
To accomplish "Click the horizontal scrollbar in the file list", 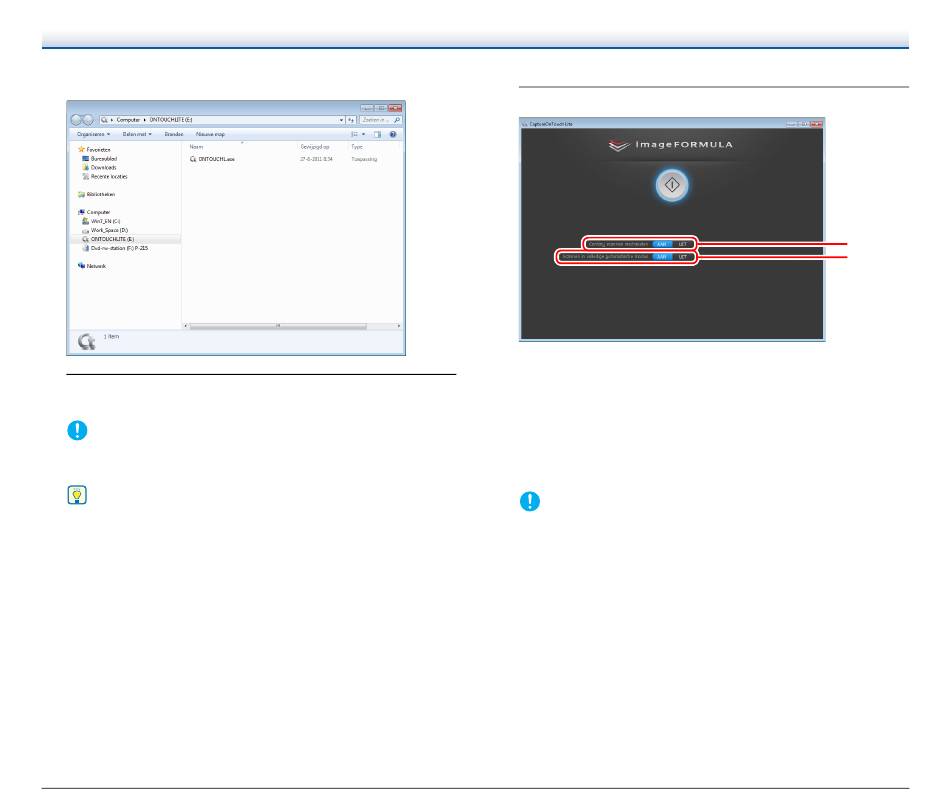I will pyautogui.click(x=278, y=327).
